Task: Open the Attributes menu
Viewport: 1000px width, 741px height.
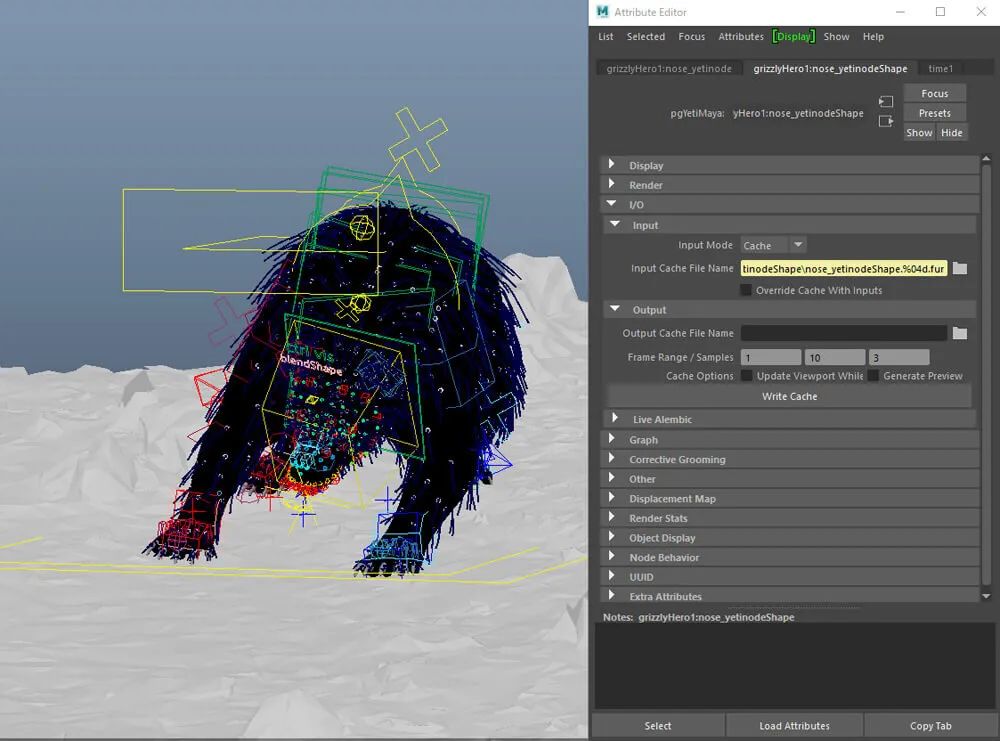Action: coord(741,37)
